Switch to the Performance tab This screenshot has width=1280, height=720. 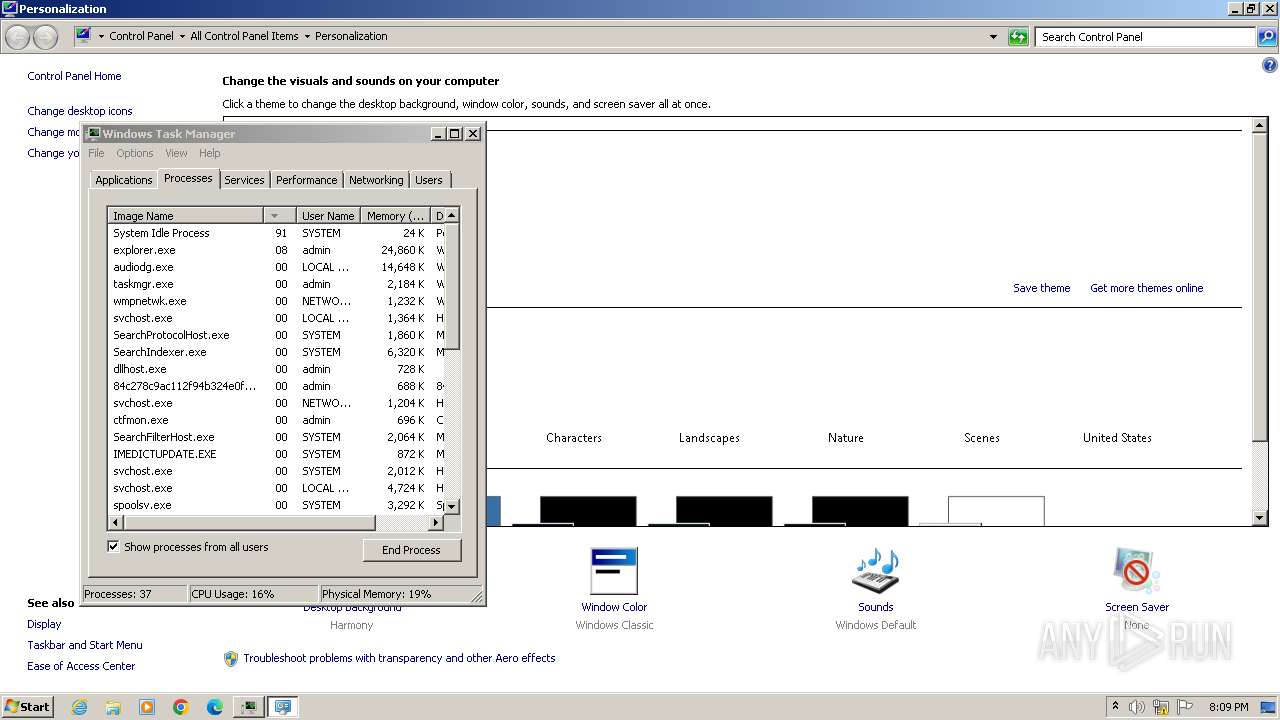pyautogui.click(x=307, y=180)
